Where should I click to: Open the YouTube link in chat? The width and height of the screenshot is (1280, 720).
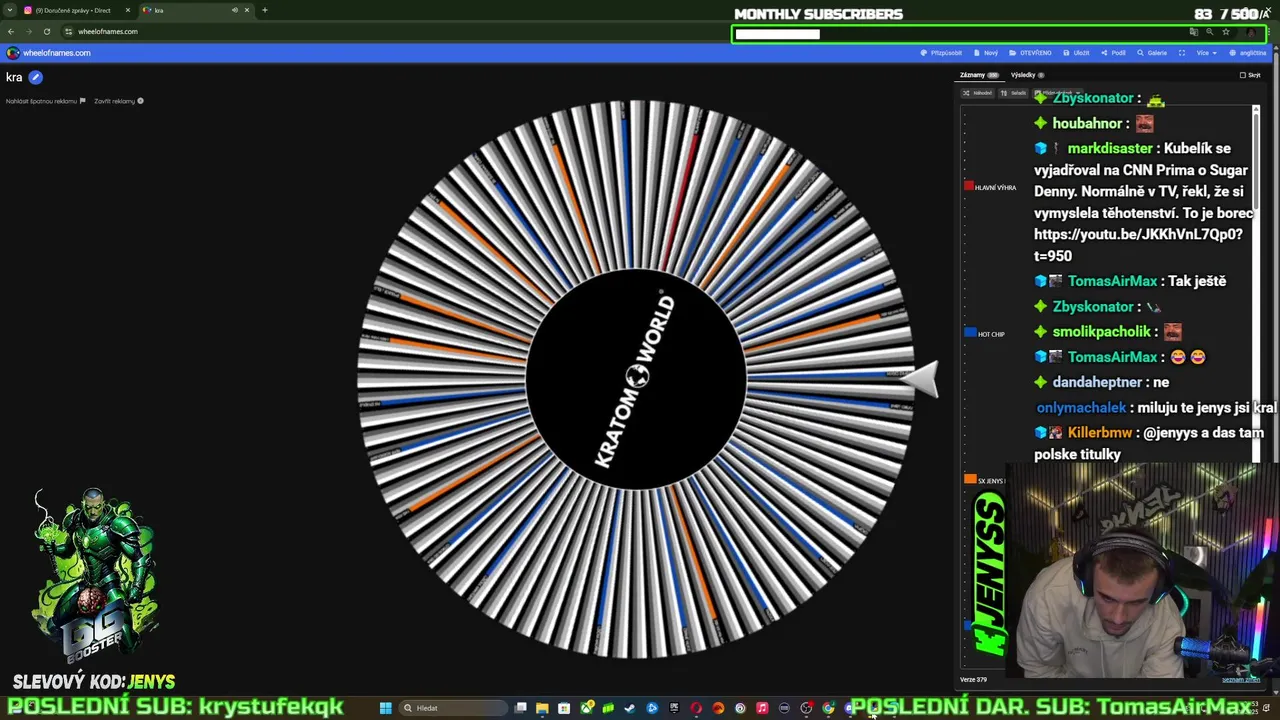point(1138,245)
